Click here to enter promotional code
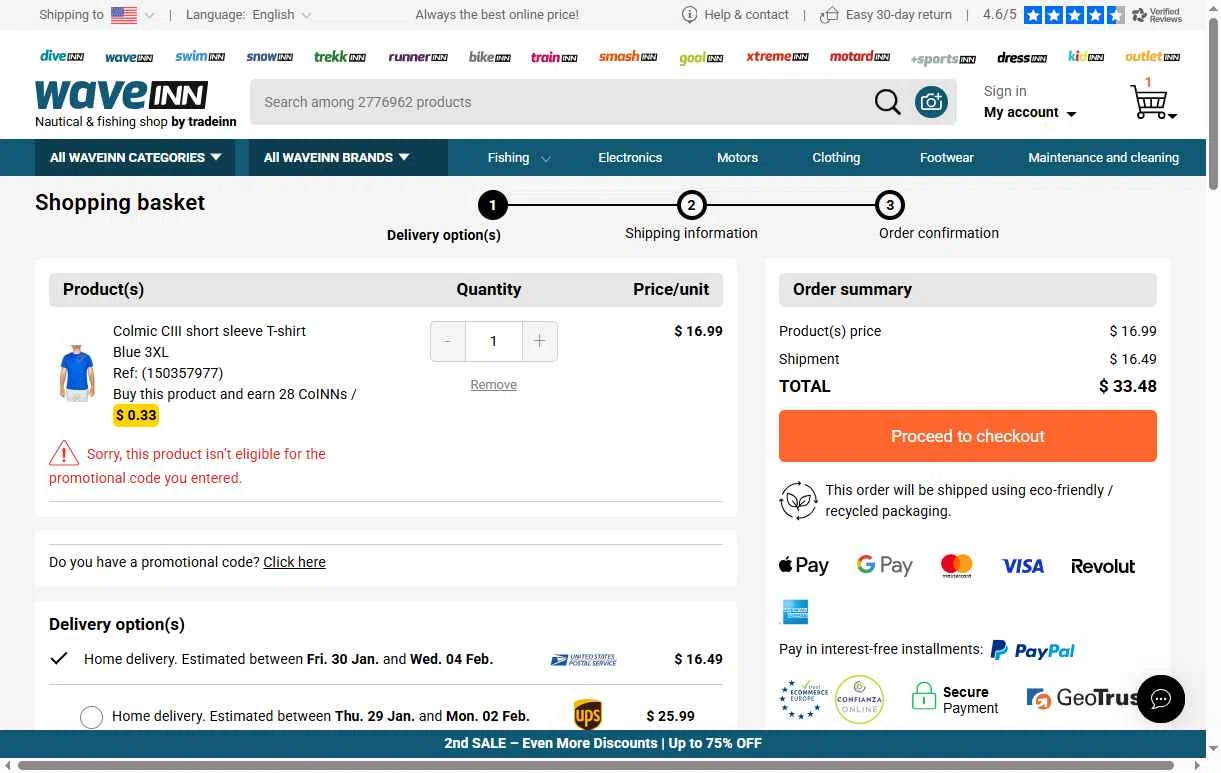The height and width of the screenshot is (773, 1221). coord(294,562)
